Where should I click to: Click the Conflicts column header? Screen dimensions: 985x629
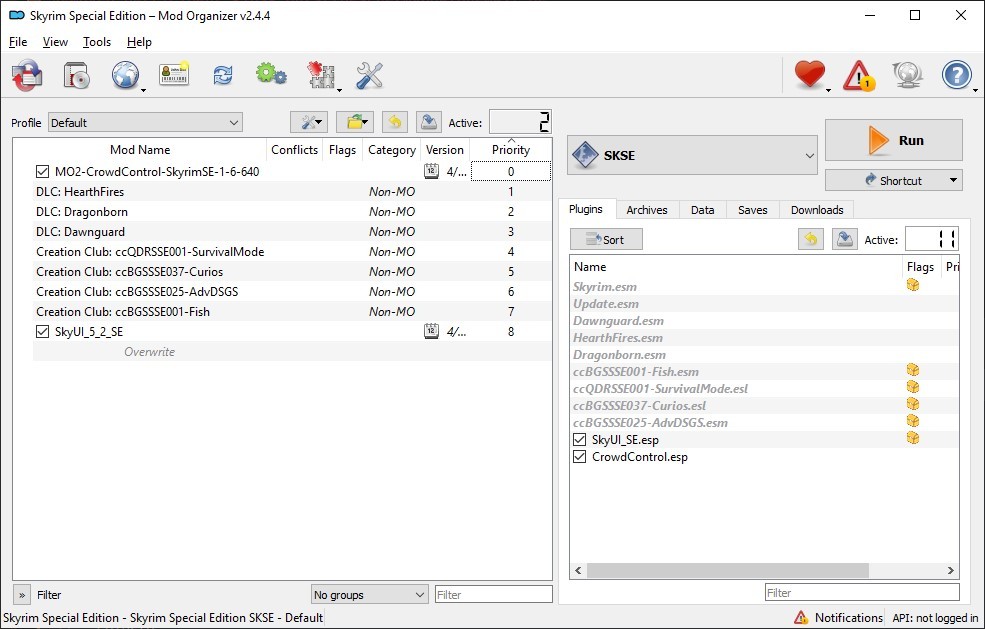coord(294,150)
